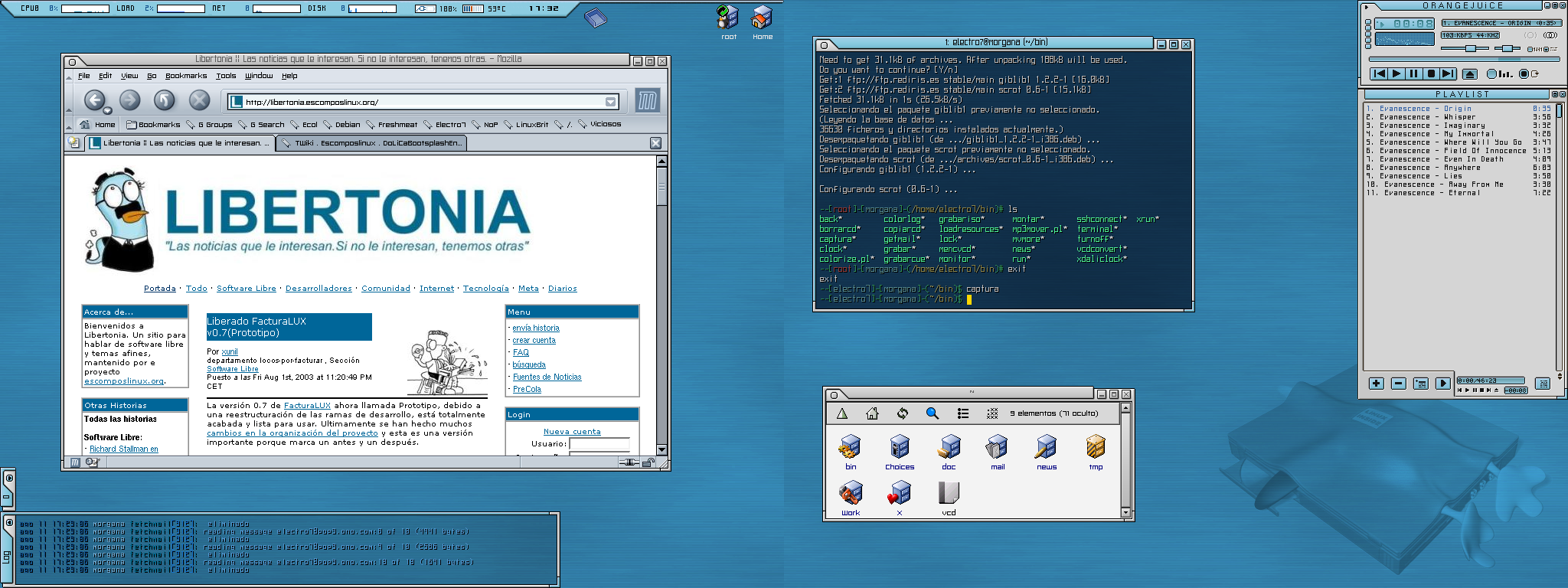Screen dimensions: 1568x588
Task: Open the playlist list options button
Action: pos(1543,383)
